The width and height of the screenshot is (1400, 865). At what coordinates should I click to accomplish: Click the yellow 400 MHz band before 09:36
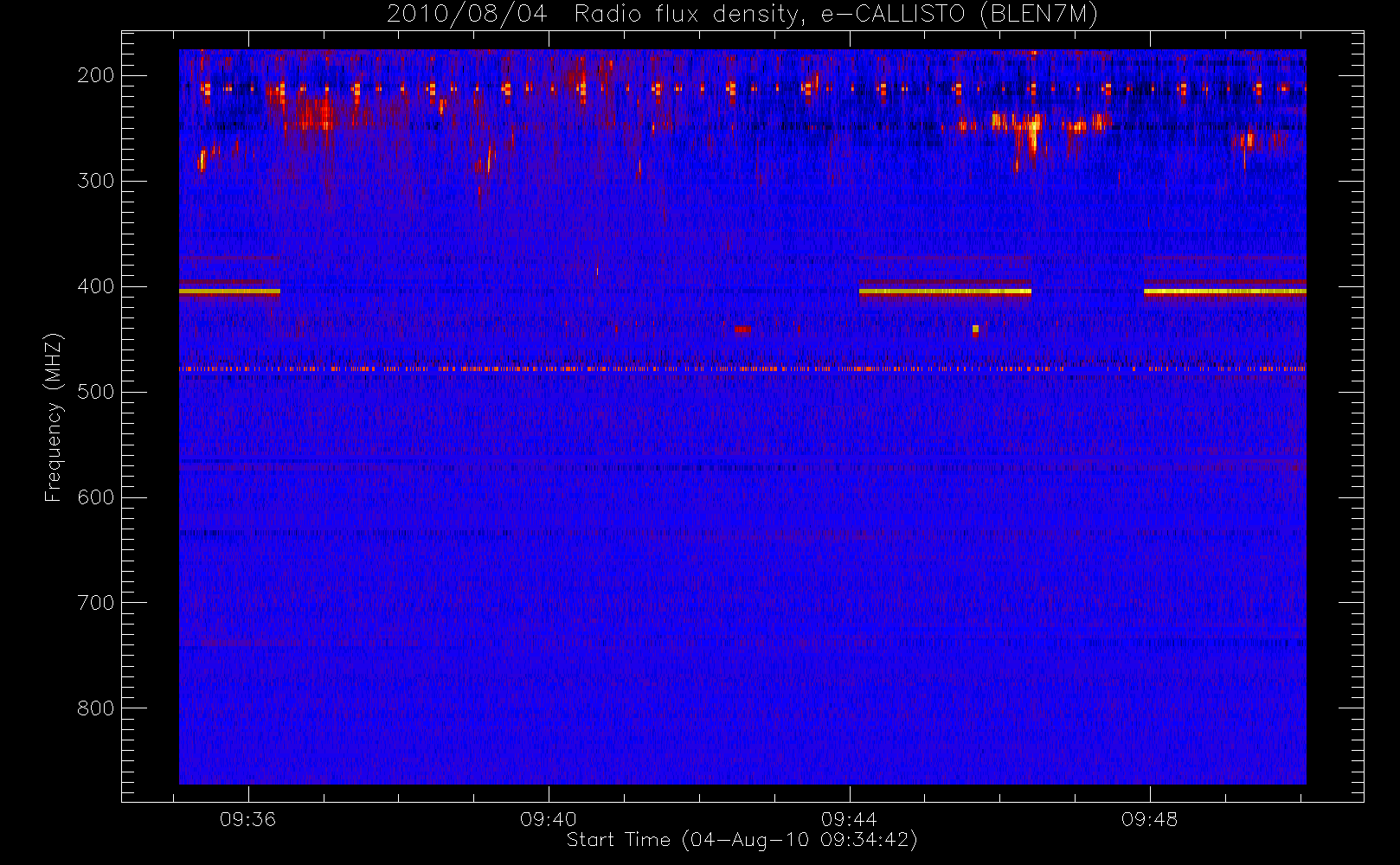click(229, 292)
